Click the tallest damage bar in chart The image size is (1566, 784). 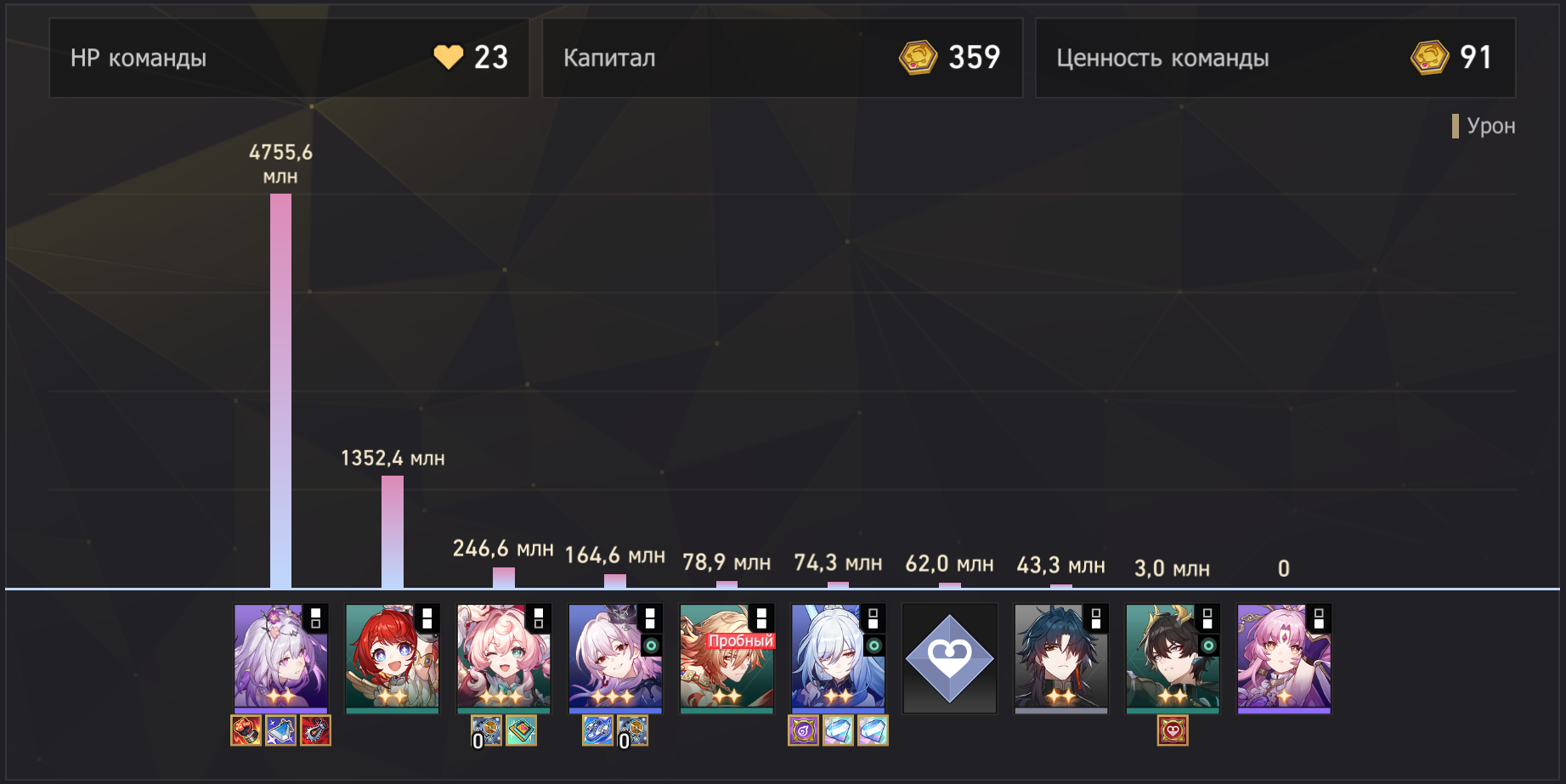coord(280,391)
